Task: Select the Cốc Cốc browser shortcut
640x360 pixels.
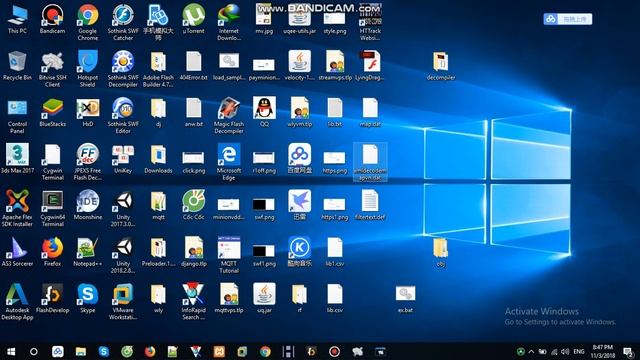Action: click(193, 205)
